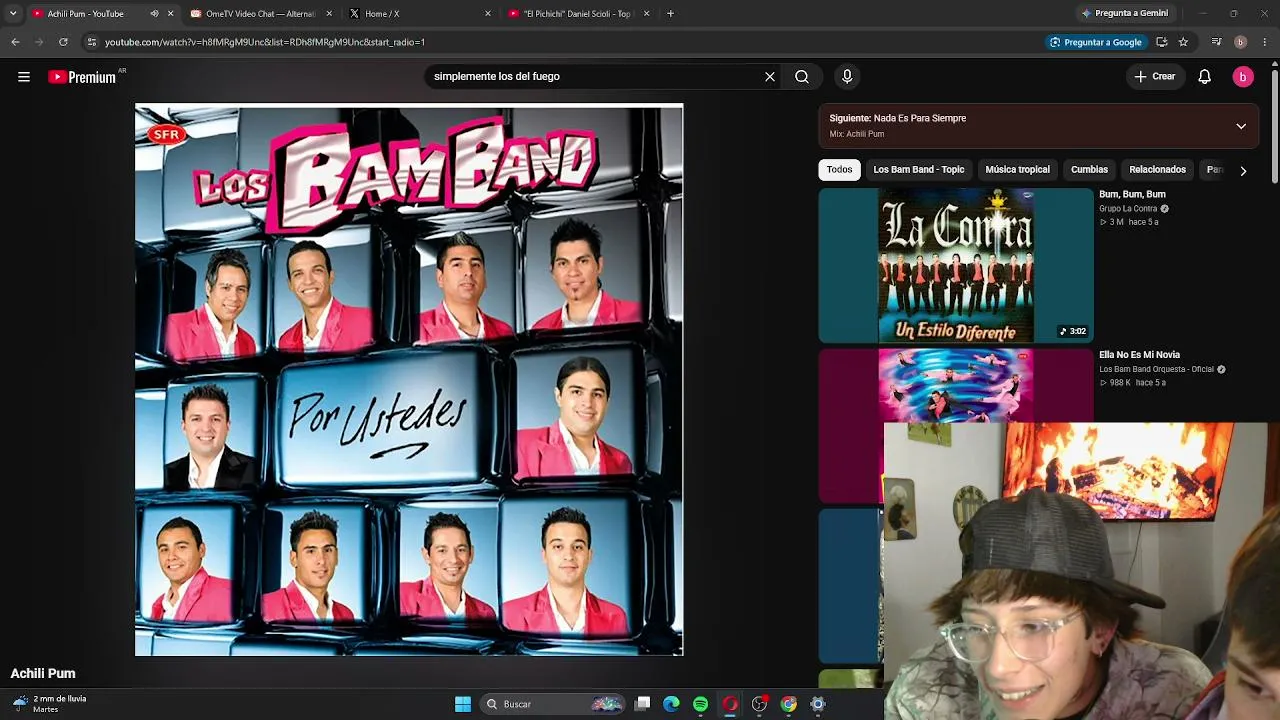Open the media controls in Chrome toolbar
The image size is (1280, 720).
[1216, 42]
